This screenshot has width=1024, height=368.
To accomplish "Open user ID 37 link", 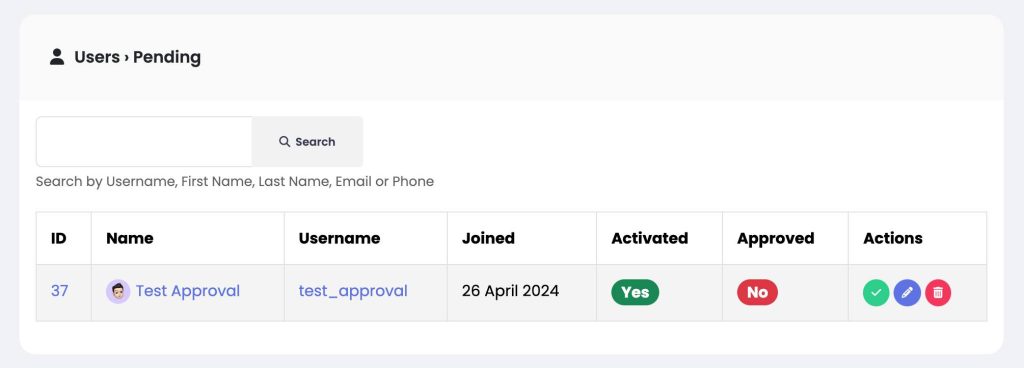I will (x=59, y=291).
